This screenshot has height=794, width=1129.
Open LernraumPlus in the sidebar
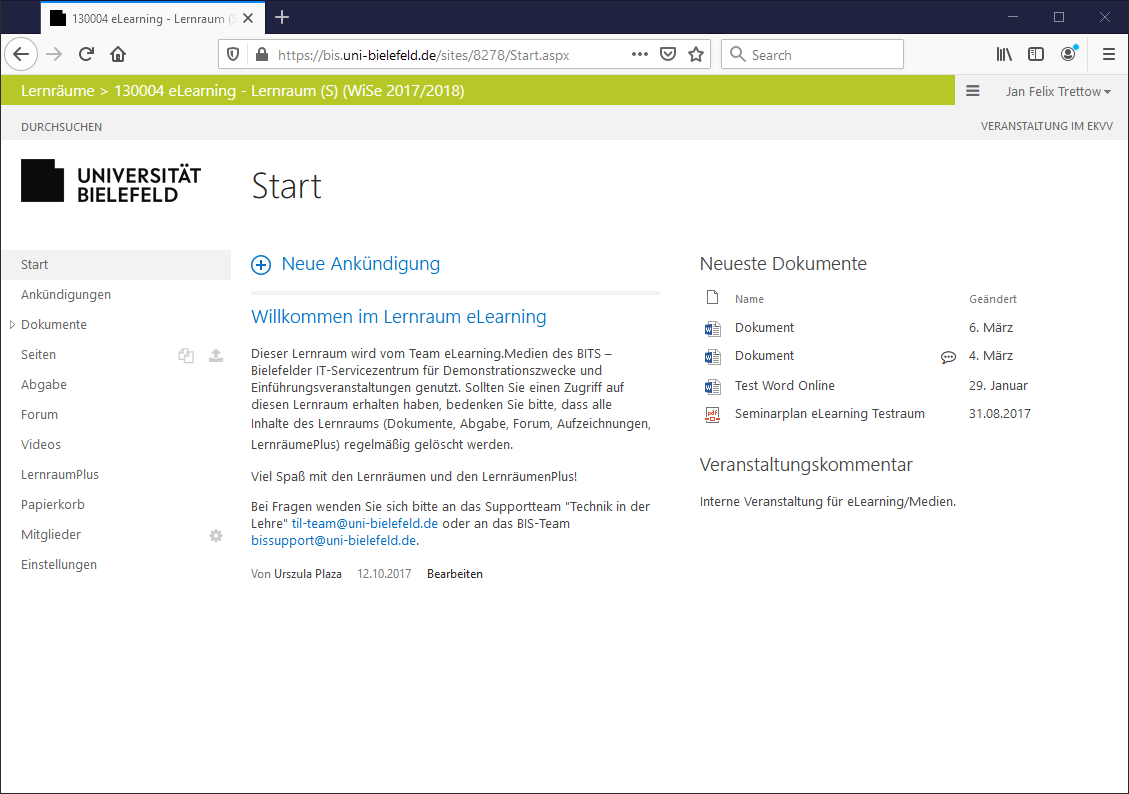pyautogui.click(x=60, y=474)
